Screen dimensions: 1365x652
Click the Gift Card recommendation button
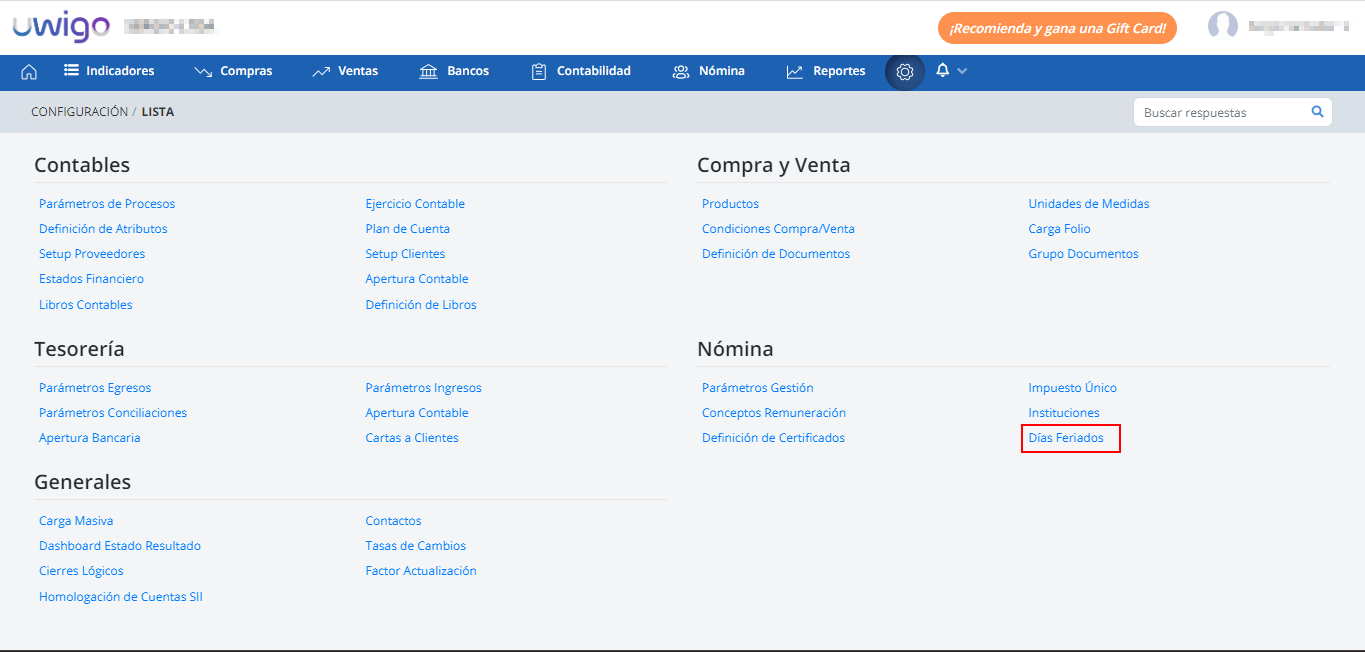tap(1056, 28)
